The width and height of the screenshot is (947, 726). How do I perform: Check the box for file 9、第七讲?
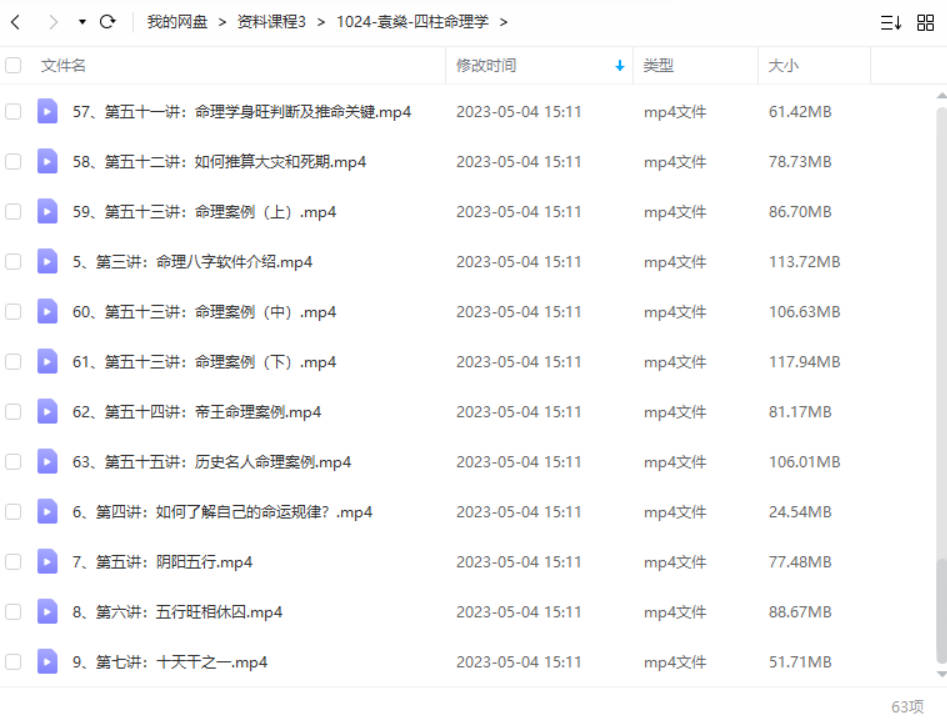tap(13, 662)
